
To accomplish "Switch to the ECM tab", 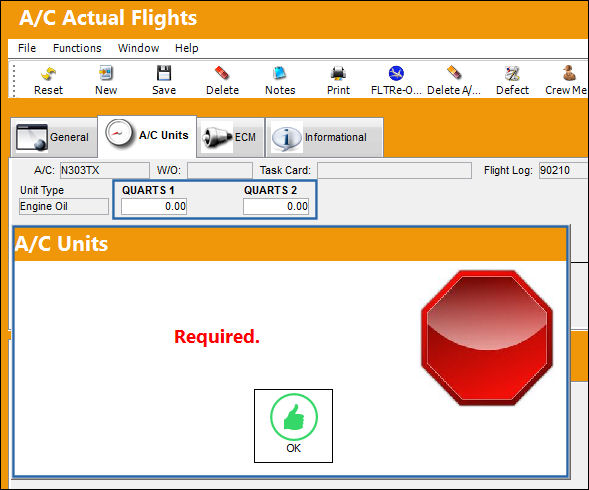I will 230,137.
